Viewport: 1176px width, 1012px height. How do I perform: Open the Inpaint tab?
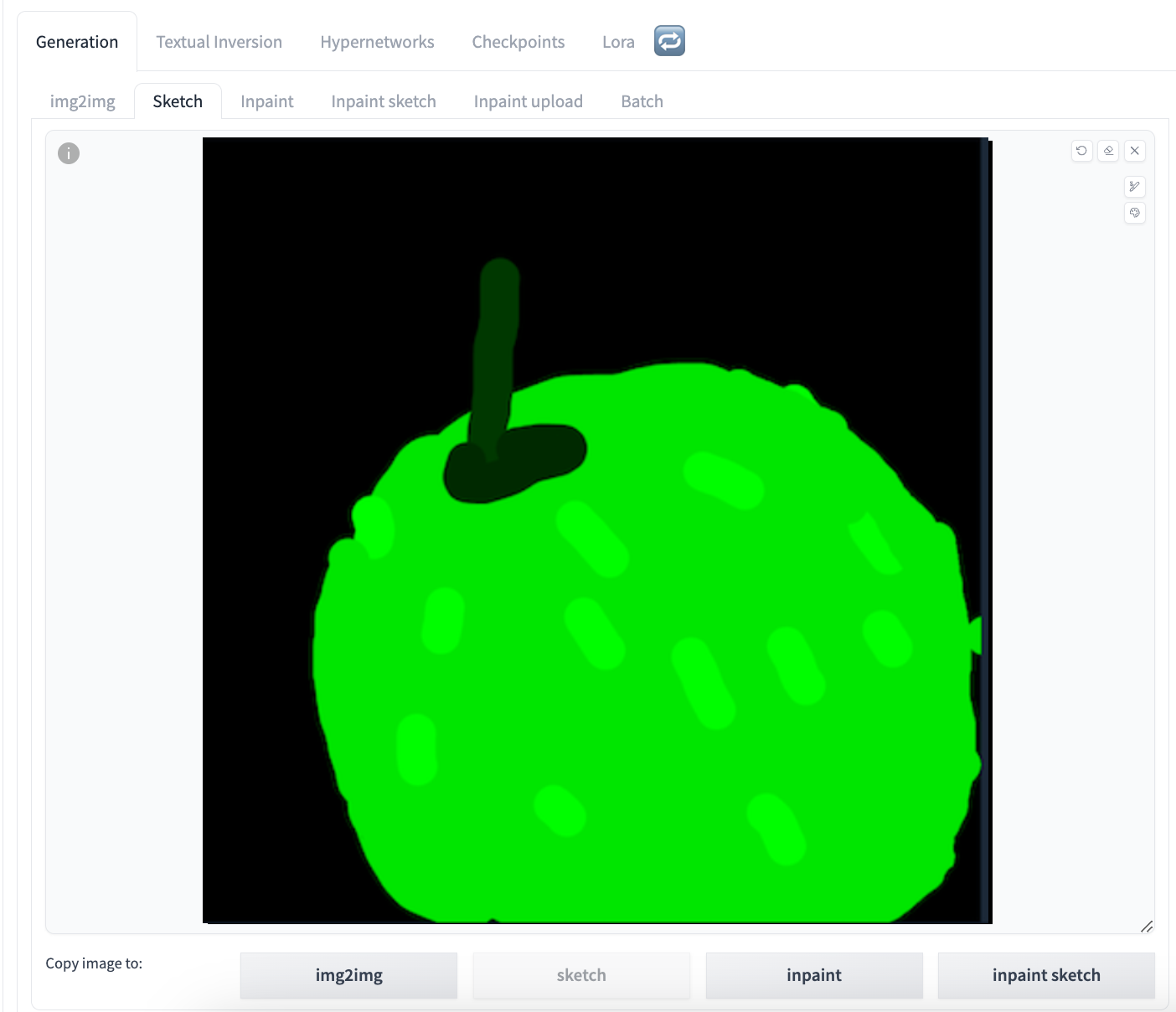click(x=266, y=101)
